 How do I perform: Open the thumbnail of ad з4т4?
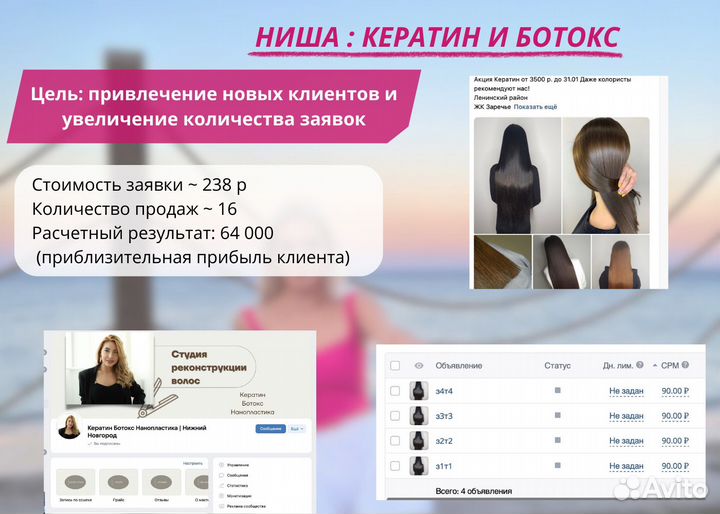419,391
